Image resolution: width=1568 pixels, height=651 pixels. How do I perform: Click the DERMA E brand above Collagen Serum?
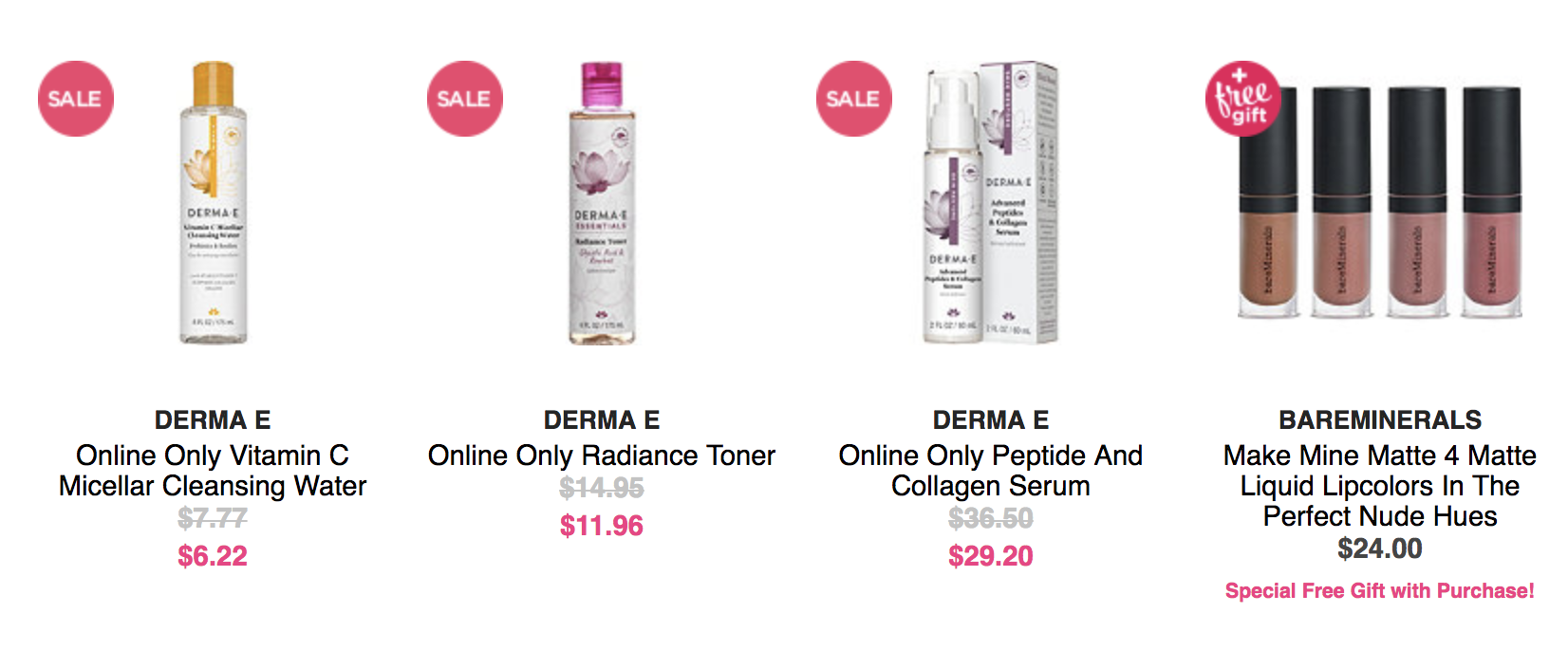click(991, 419)
